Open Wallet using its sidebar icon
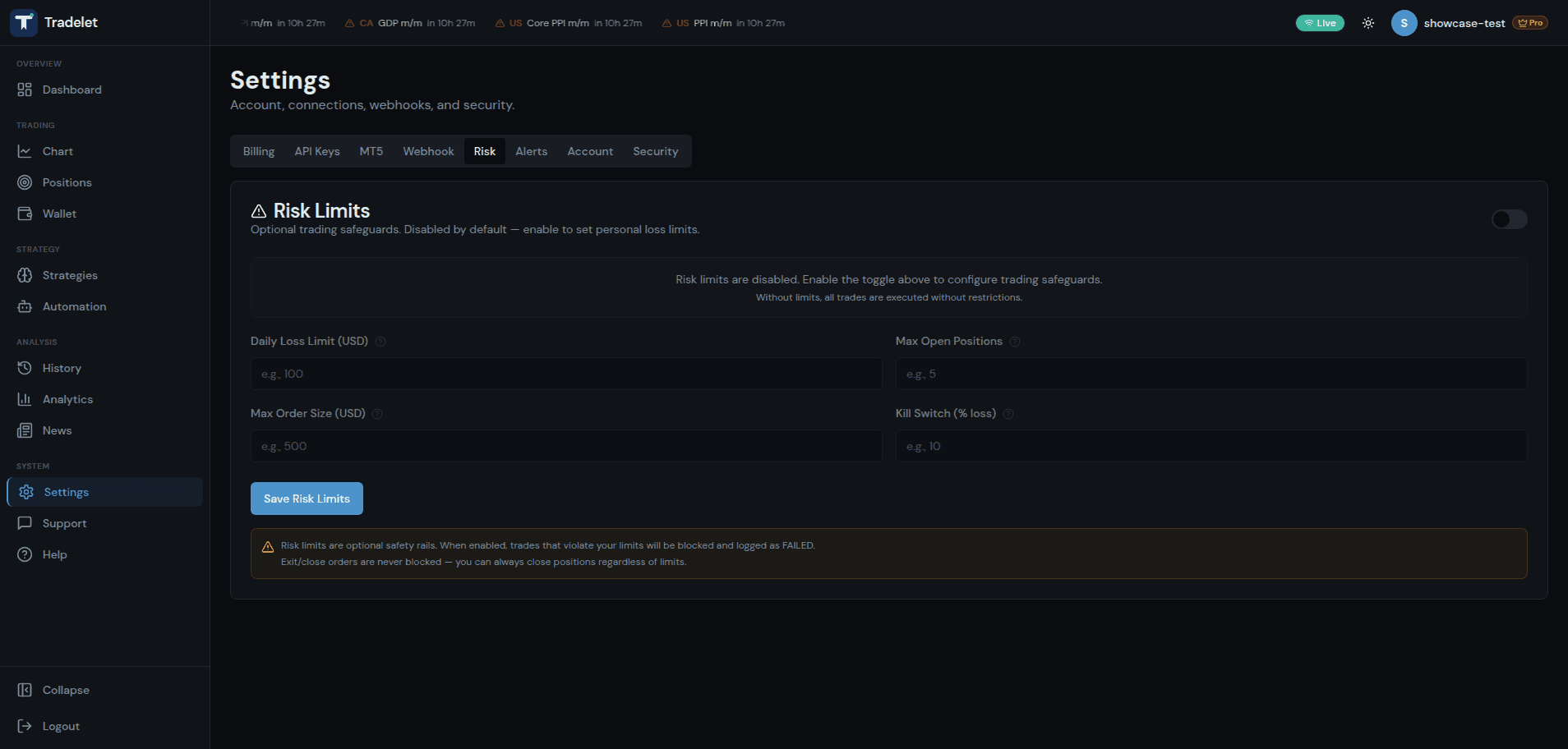The width and height of the screenshot is (1568, 749). (25, 214)
